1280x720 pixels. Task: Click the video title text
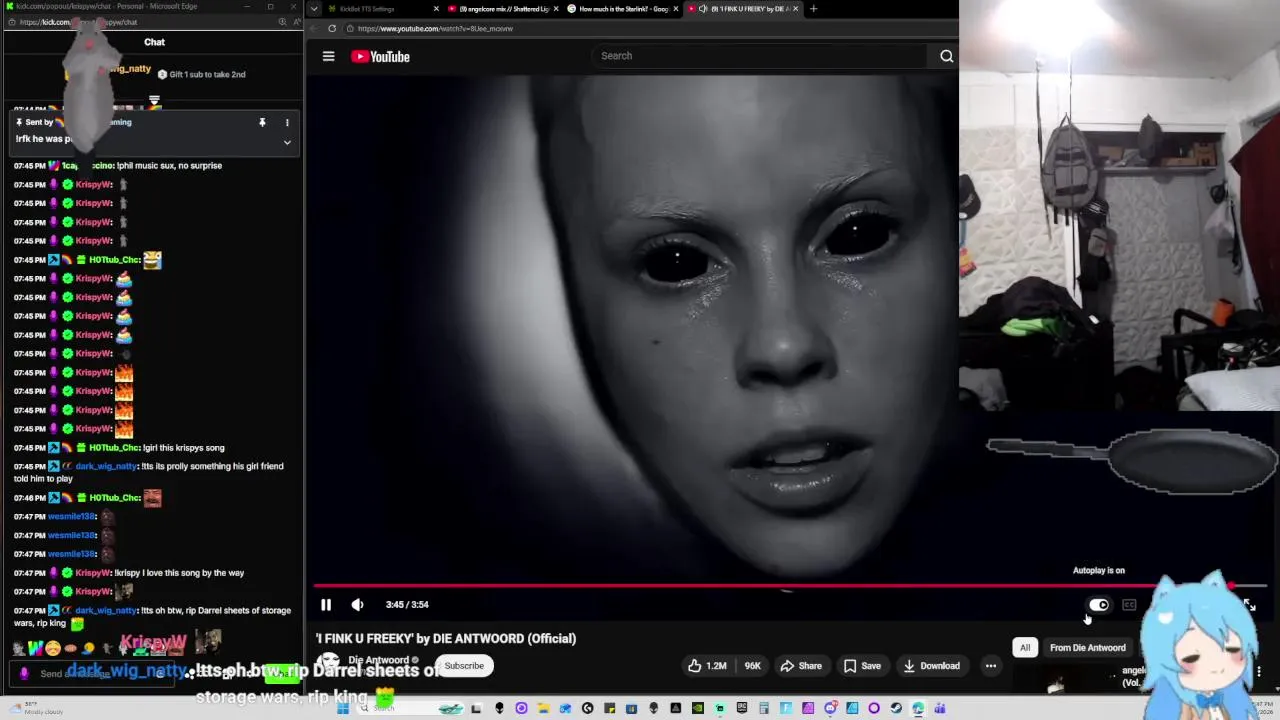click(x=446, y=638)
